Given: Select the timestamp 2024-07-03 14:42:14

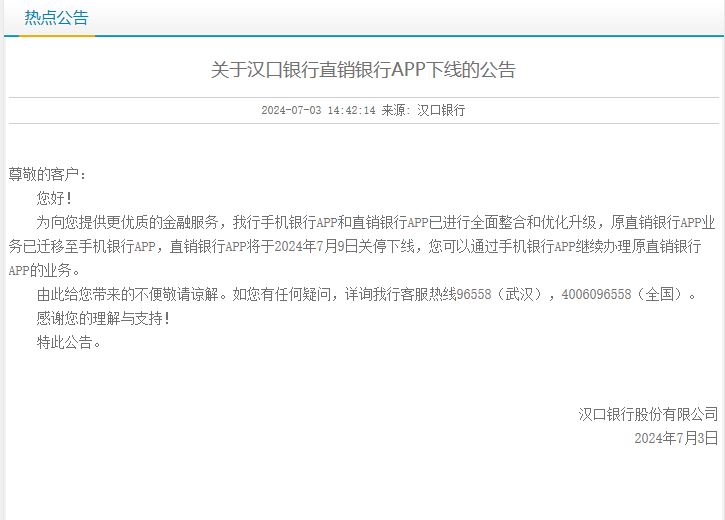Looking at the screenshot, I should (x=318, y=110).
